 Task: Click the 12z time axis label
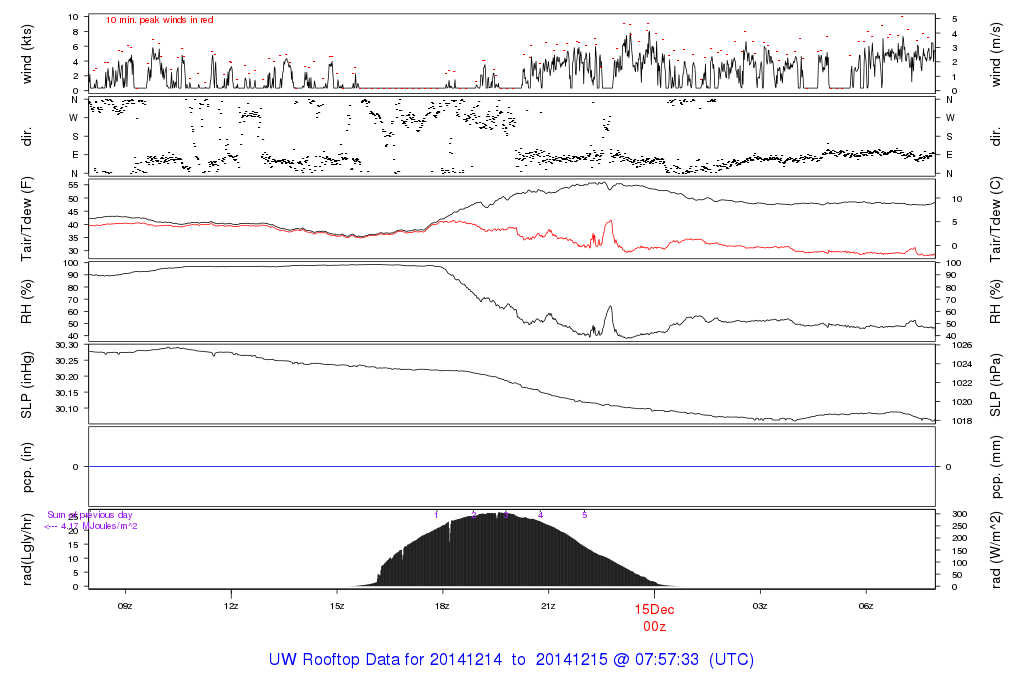[x=231, y=605]
